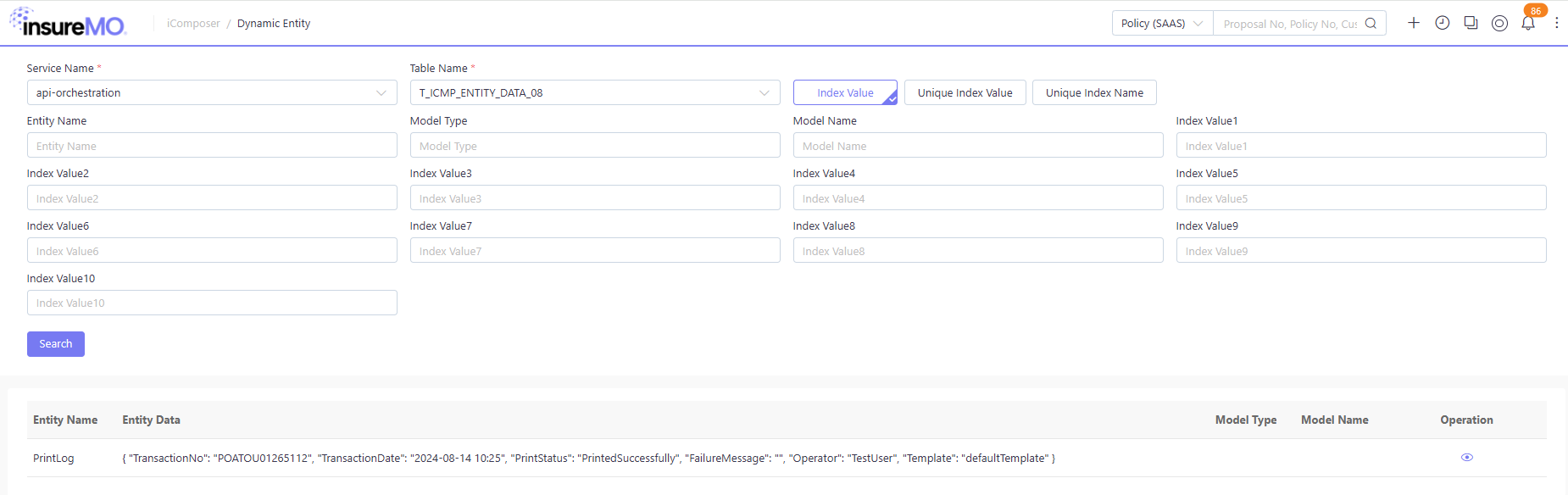This screenshot has width=1568, height=495.
Task: Select the Index Value toggle button
Action: click(x=845, y=92)
